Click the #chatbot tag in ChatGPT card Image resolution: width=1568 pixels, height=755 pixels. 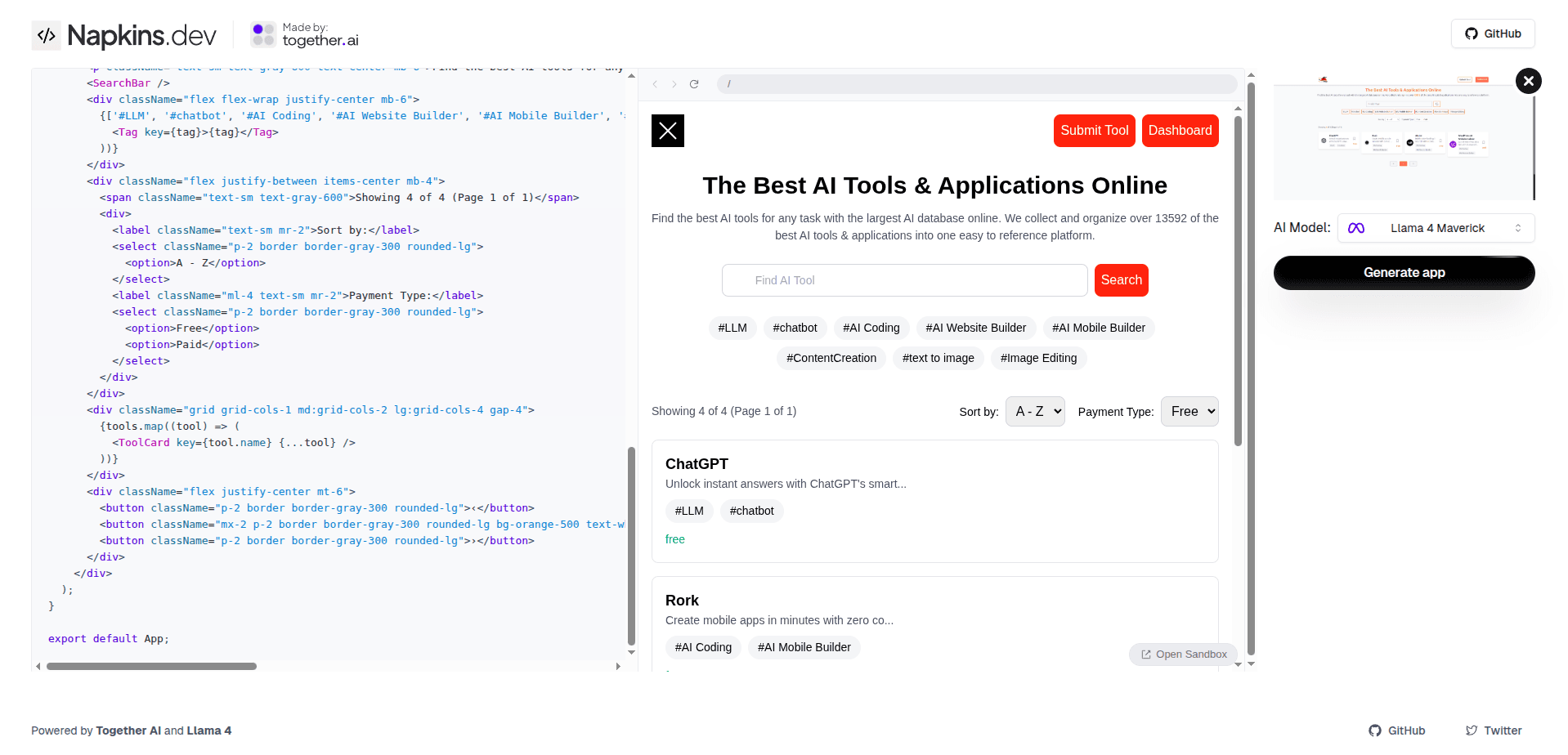[x=751, y=511]
